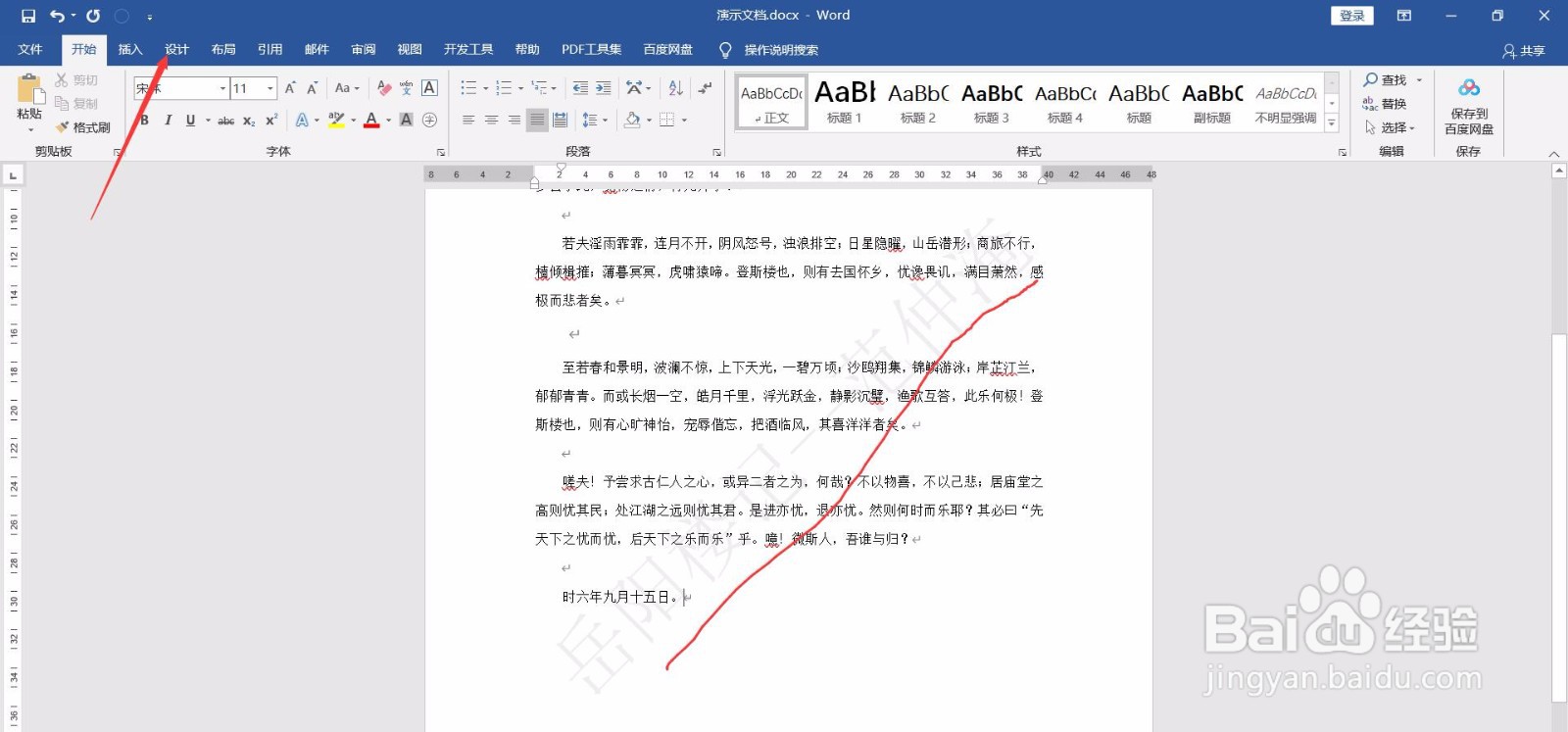Click the vertical scrollbar thumb
The height and width of the screenshot is (732, 1568).
(x=1559, y=517)
